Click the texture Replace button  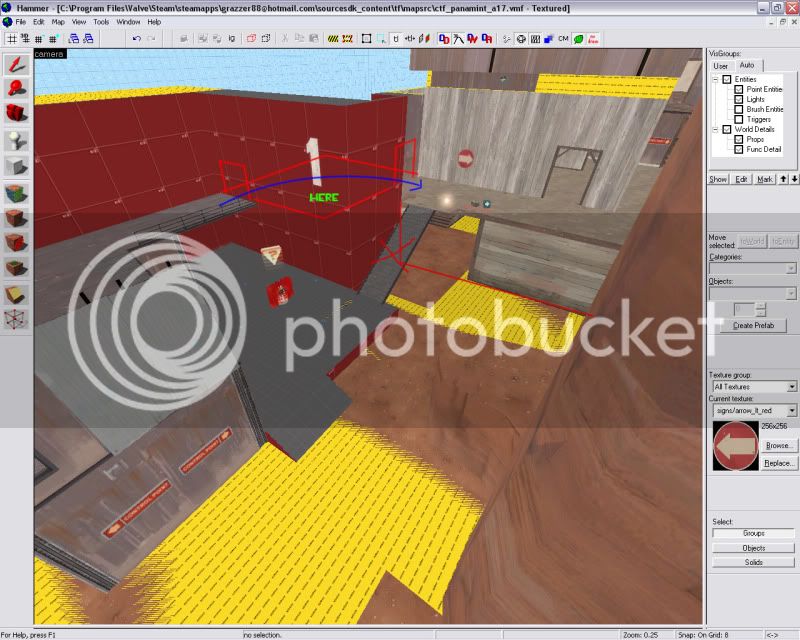pyautogui.click(x=779, y=463)
